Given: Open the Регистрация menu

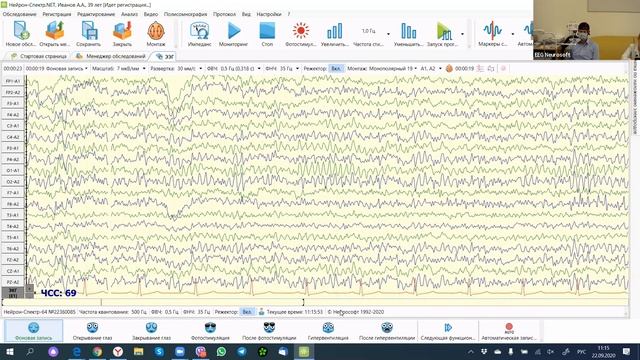Looking at the screenshot, I should 57,14.
